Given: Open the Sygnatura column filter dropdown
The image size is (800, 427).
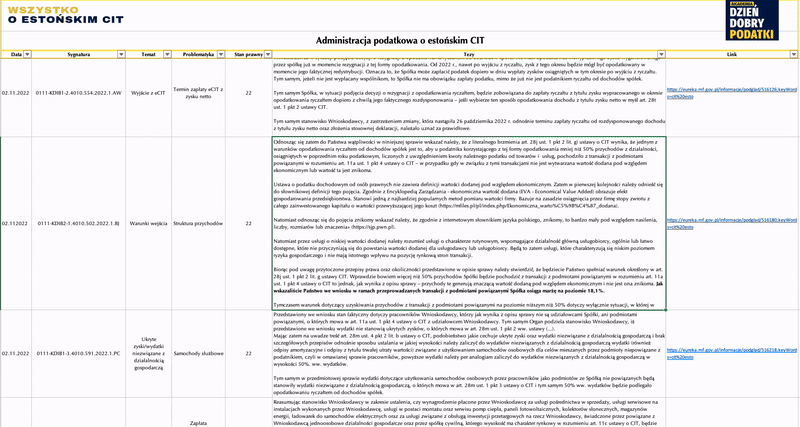Looking at the screenshot, I should point(121,54).
